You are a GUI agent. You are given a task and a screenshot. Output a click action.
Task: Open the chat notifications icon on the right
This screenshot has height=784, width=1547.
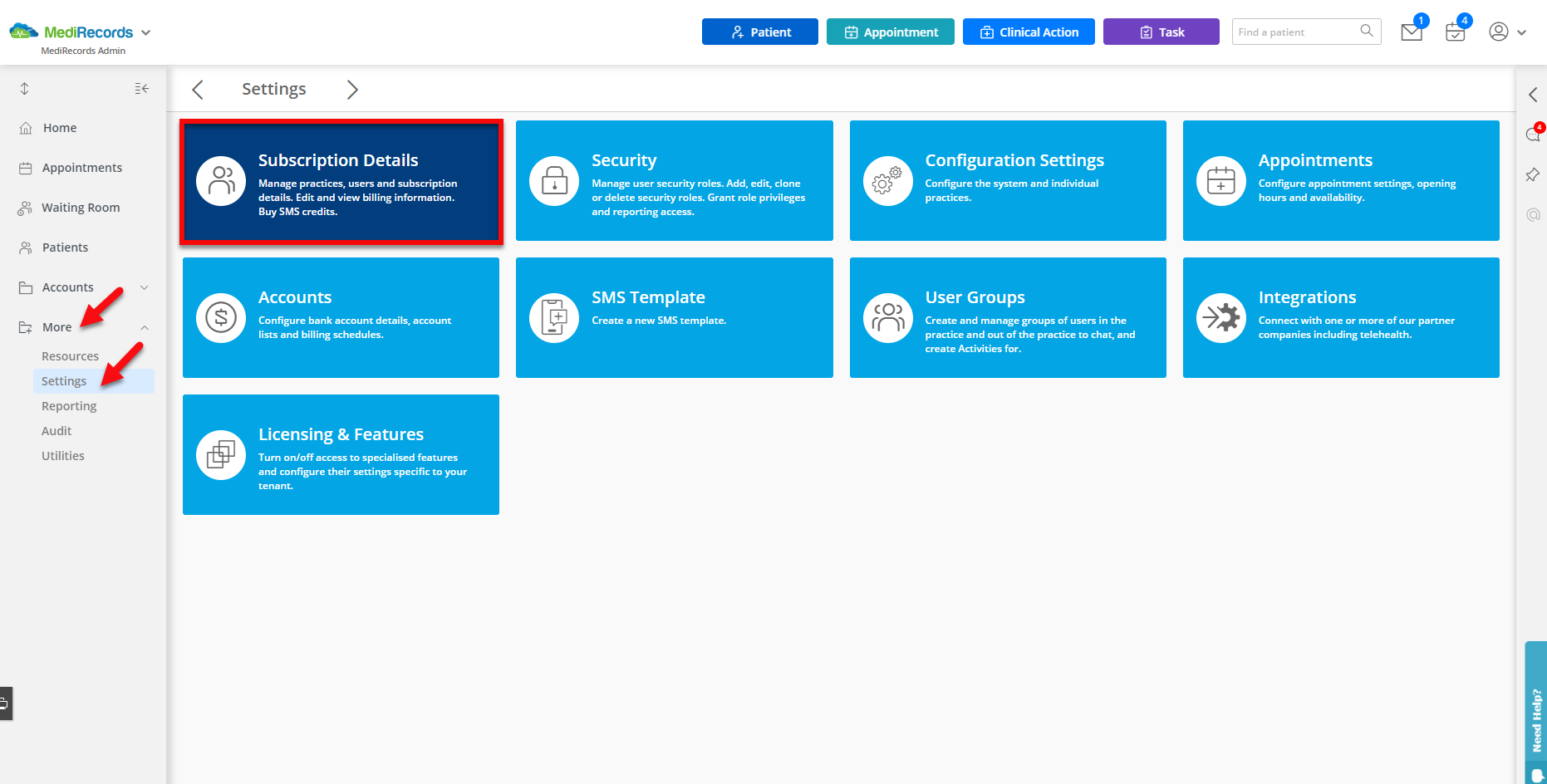coord(1533,134)
